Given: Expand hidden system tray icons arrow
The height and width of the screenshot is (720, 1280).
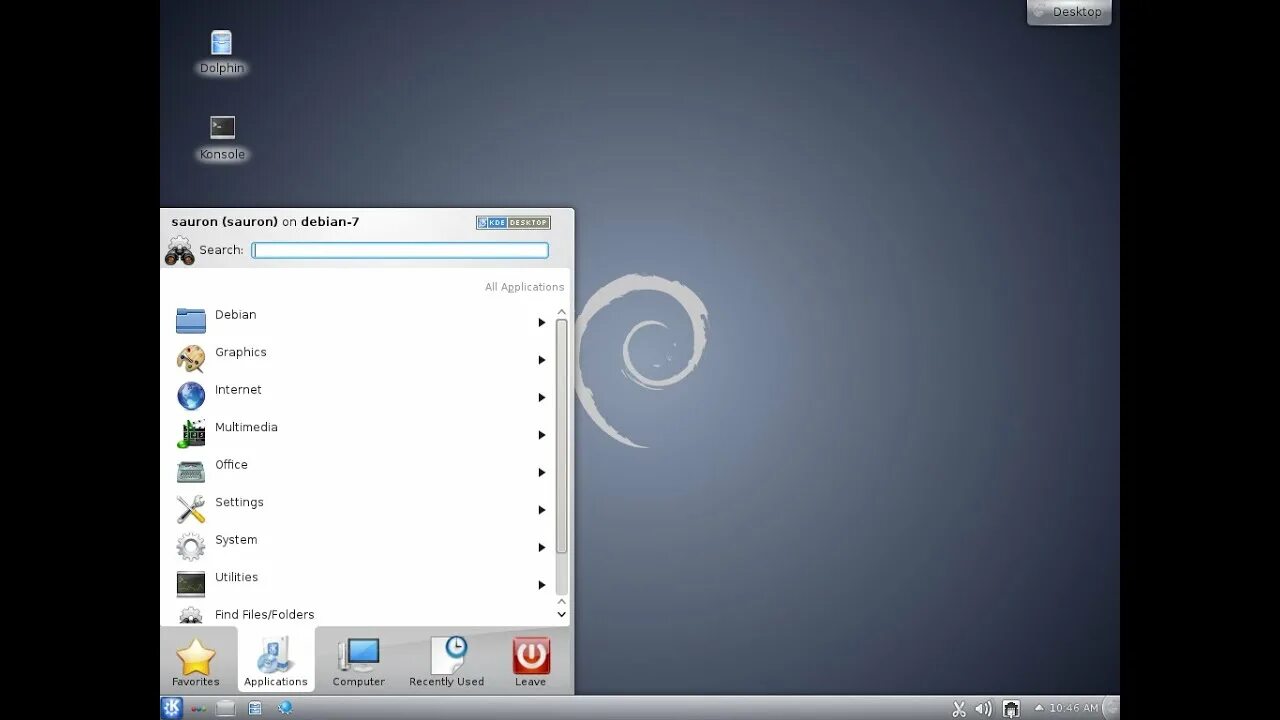Looking at the screenshot, I should point(1039,708).
